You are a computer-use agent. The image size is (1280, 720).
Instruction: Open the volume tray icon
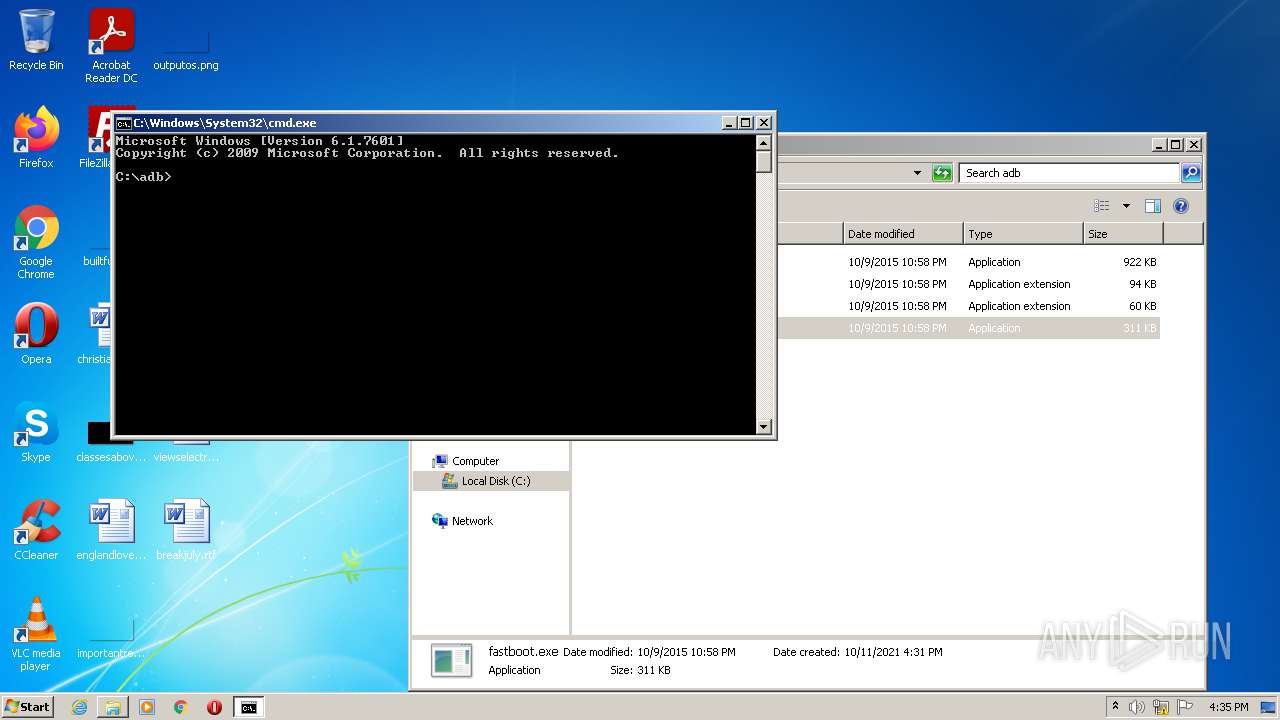point(1136,707)
